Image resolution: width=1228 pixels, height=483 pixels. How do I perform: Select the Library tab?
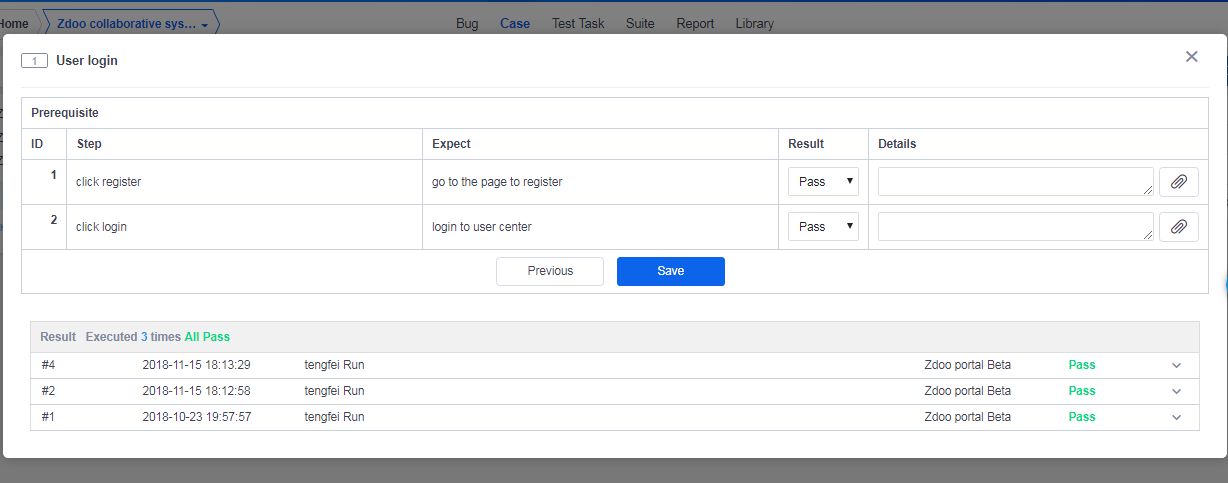coord(754,23)
